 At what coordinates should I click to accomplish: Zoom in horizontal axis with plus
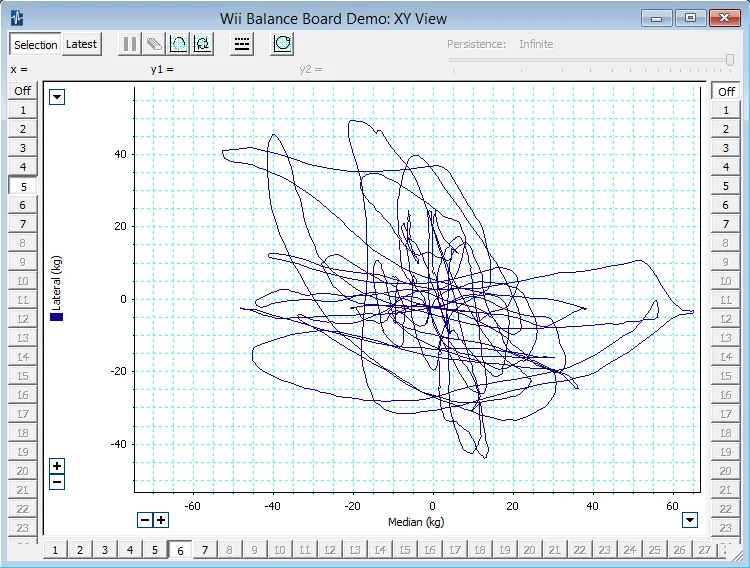(x=161, y=520)
